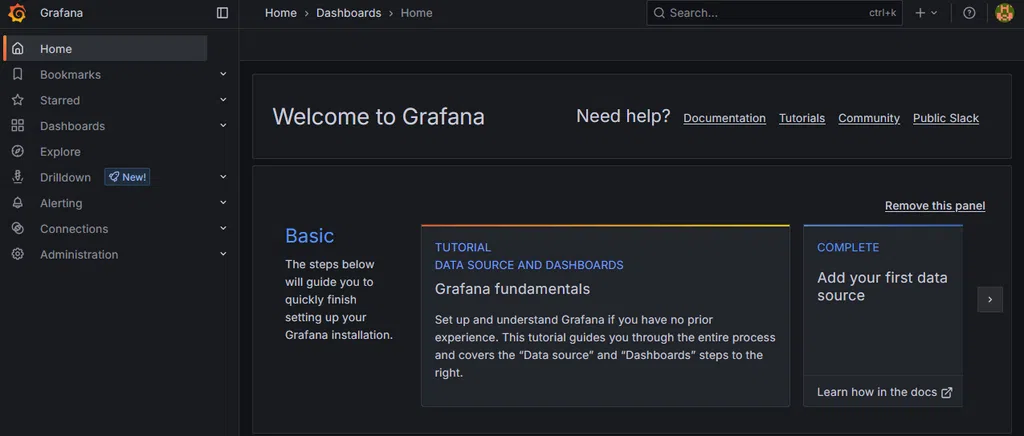Viewport: 1024px width, 436px height.
Task: Open the Grafana fundamentals tutorial card
Action: click(x=605, y=316)
